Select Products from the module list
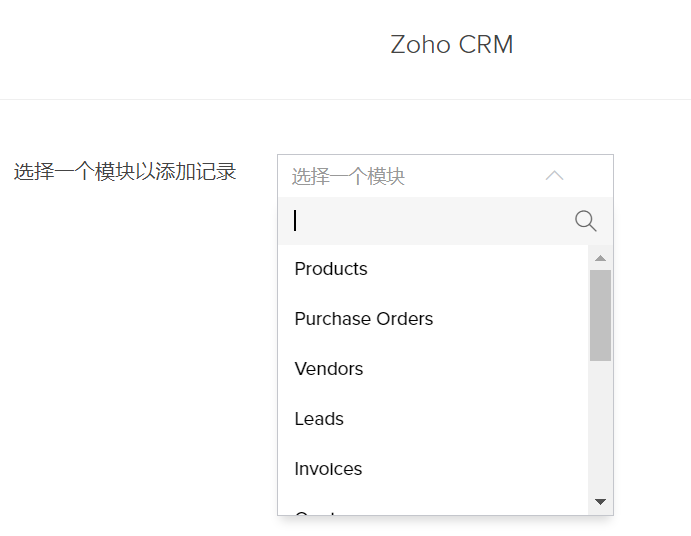691x536 pixels. [x=331, y=269]
